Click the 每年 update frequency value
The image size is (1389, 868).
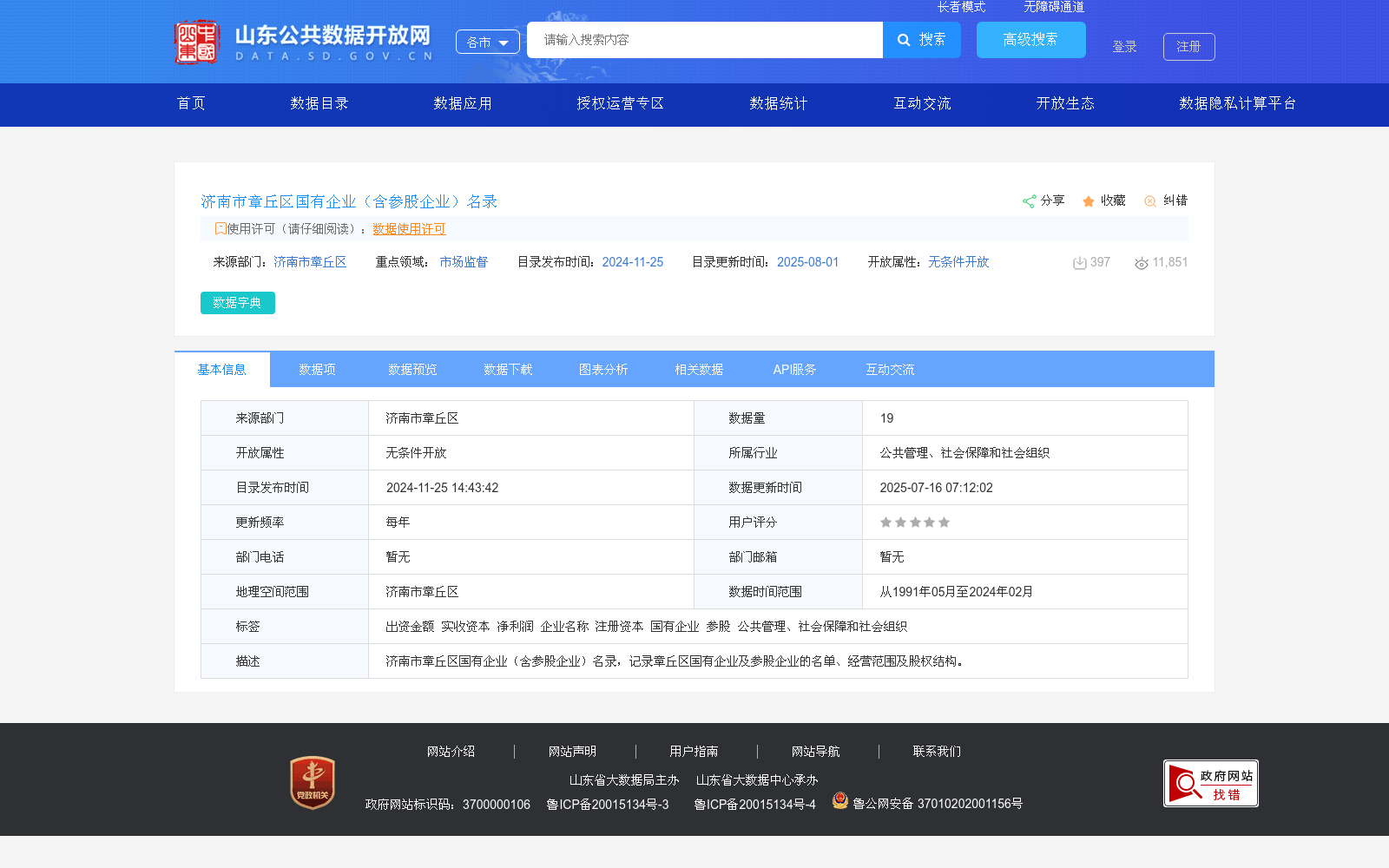(398, 523)
